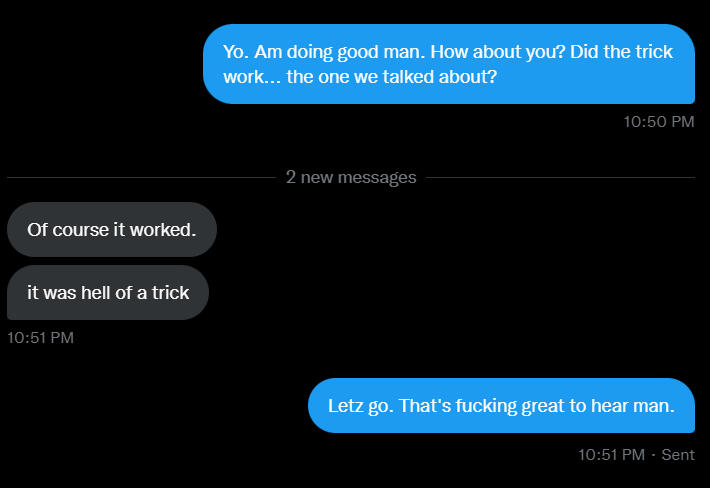Click the word "worked." in the gray bubble
Screen dimensions: 710x488
[166, 230]
